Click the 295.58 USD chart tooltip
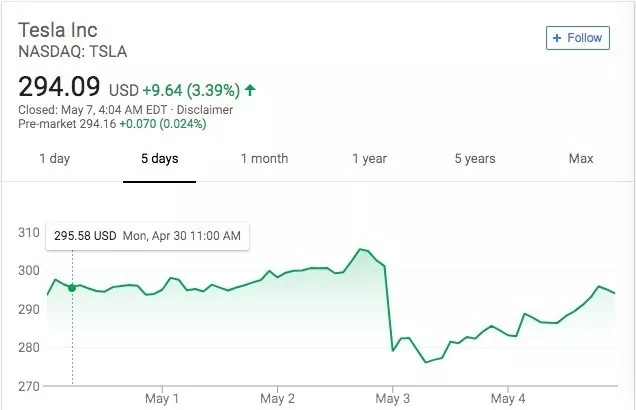Screen dimensions: 636x410 (148, 236)
